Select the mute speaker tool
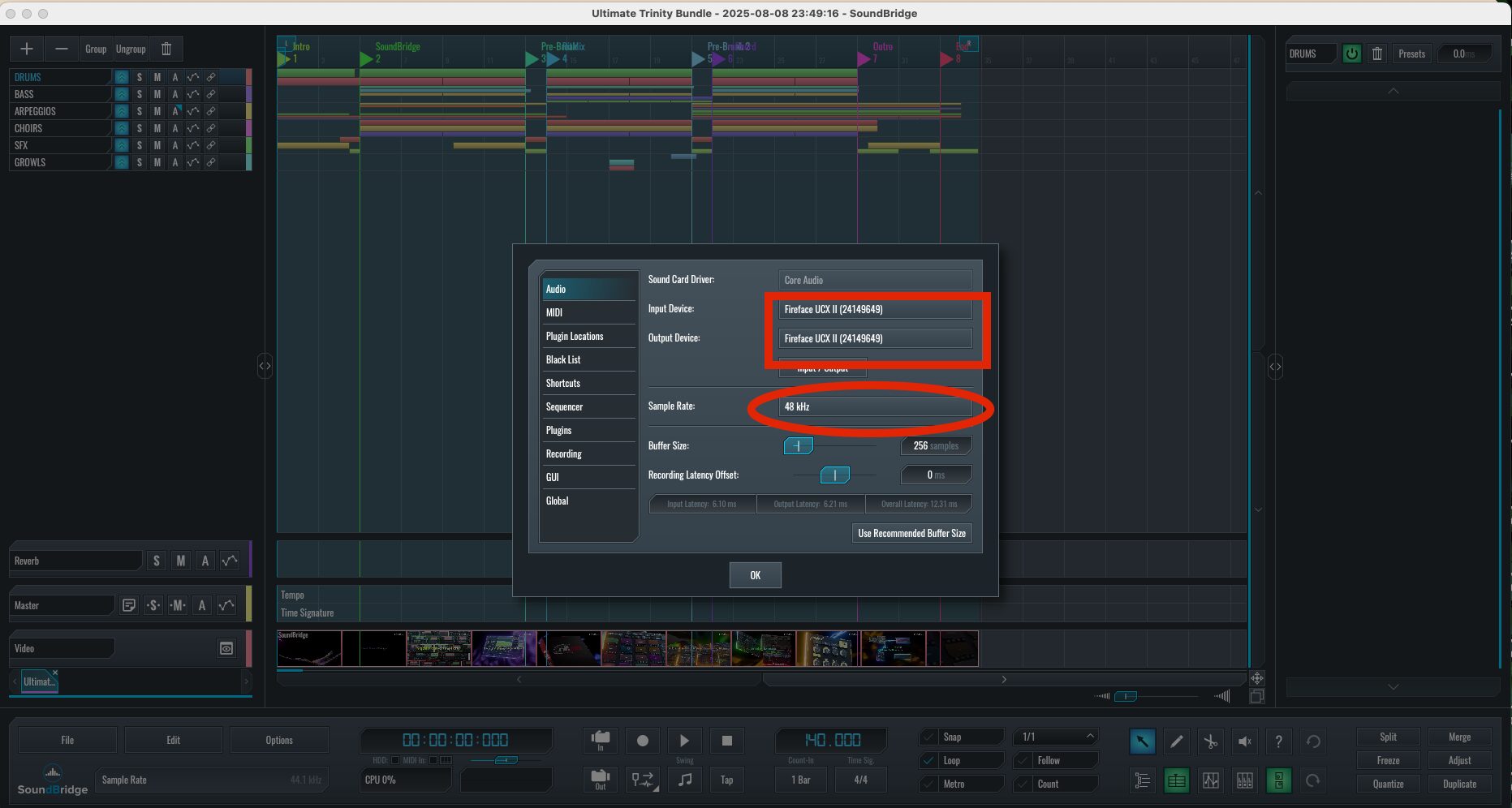This screenshot has width=1512, height=808. pos(1244,741)
